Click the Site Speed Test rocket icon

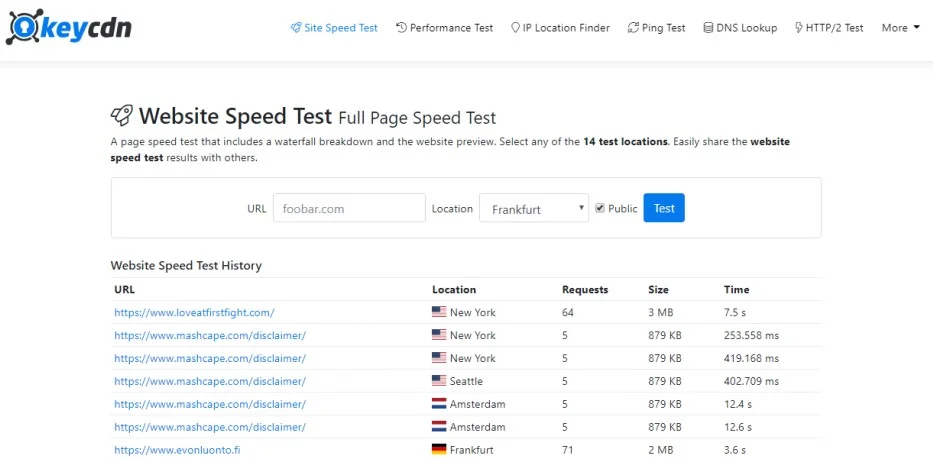pyautogui.click(x=296, y=27)
